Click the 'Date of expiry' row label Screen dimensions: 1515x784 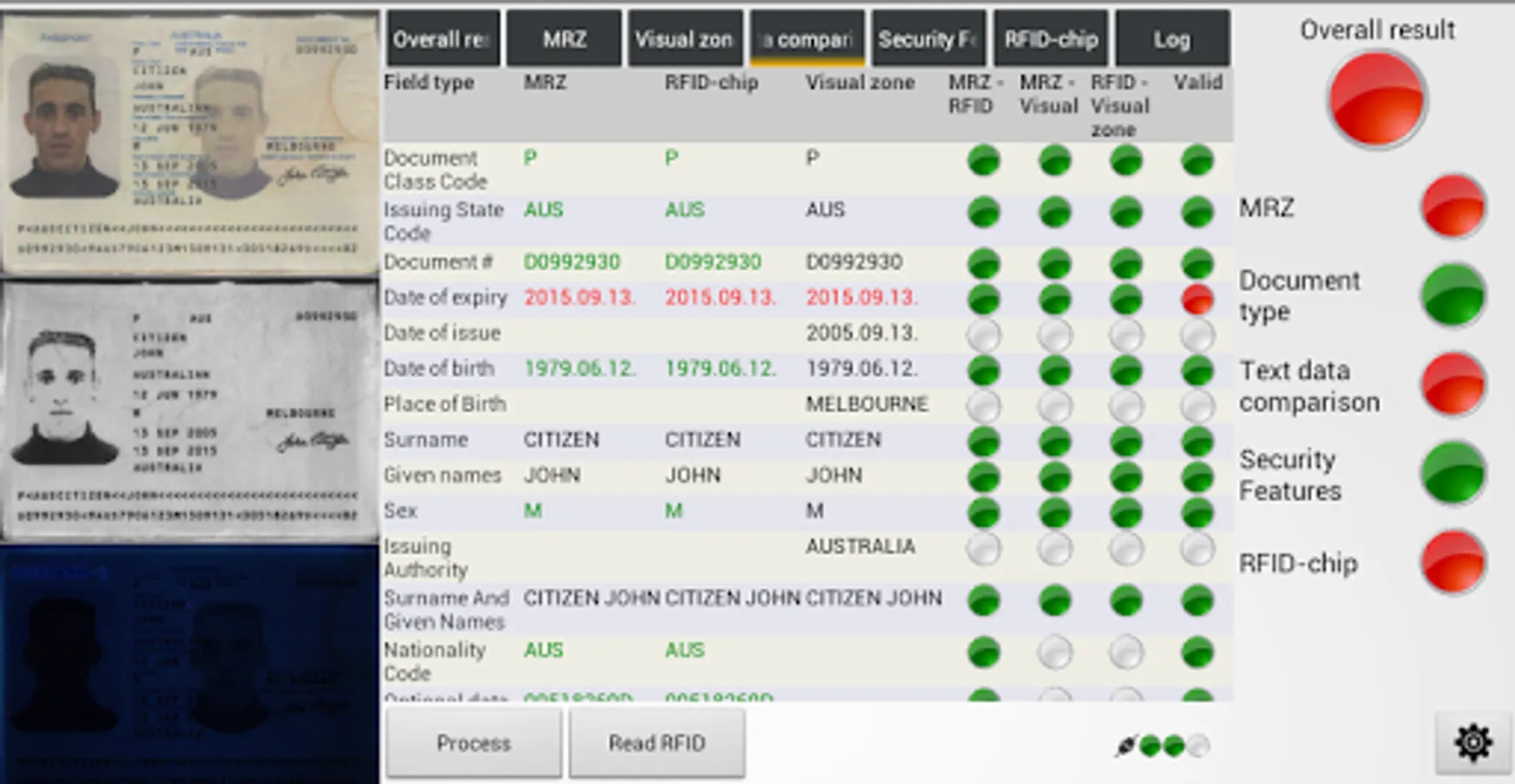tap(445, 298)
